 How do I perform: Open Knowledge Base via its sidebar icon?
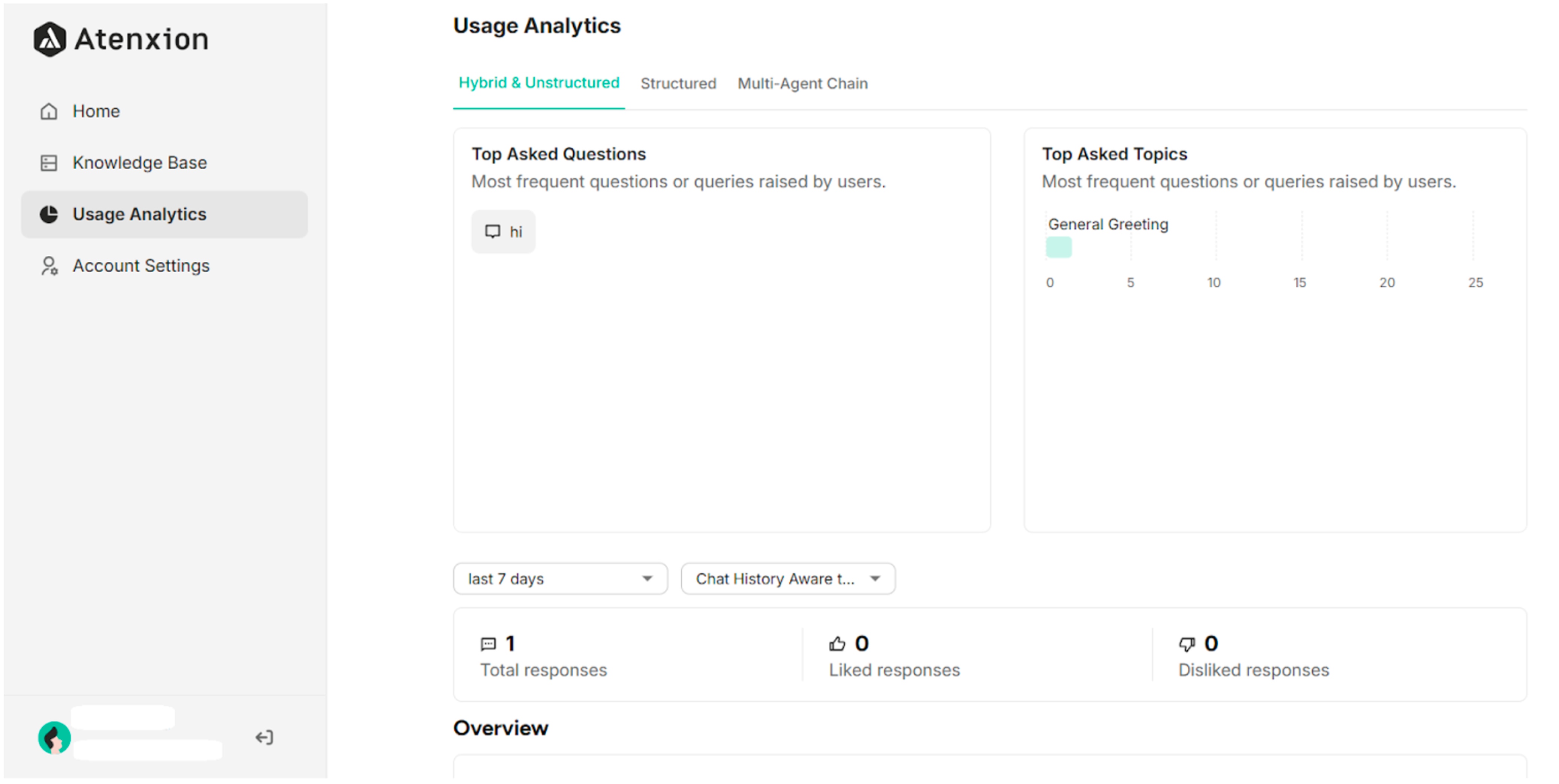[x=49, y=162]
